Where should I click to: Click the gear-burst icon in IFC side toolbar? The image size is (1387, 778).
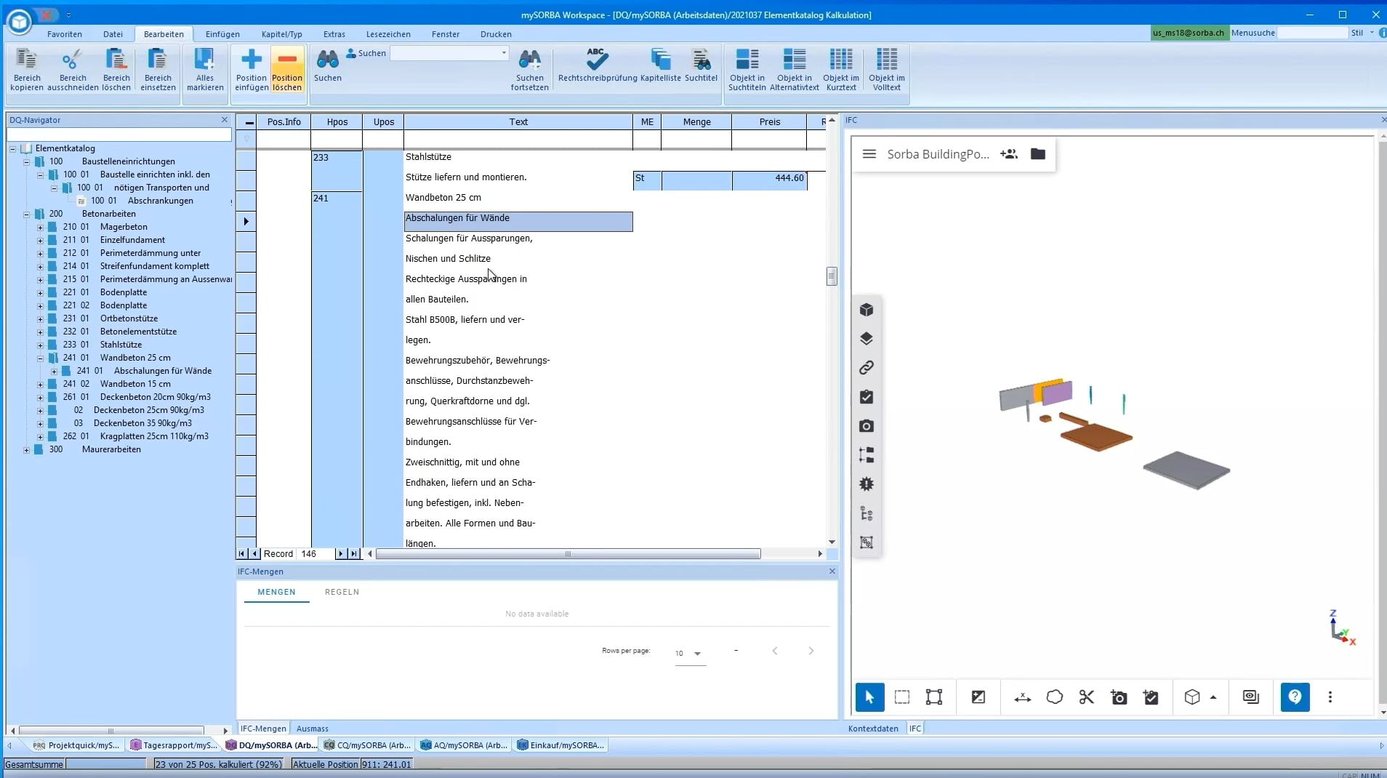coord(866,484)
